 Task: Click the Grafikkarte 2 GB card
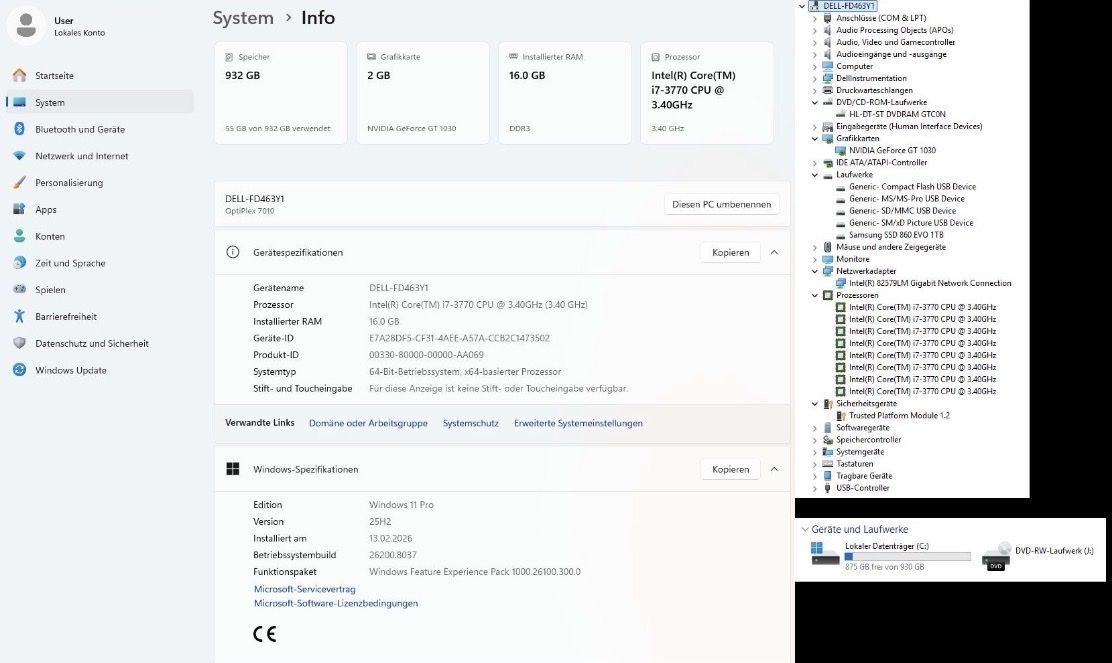coord(423,93)
